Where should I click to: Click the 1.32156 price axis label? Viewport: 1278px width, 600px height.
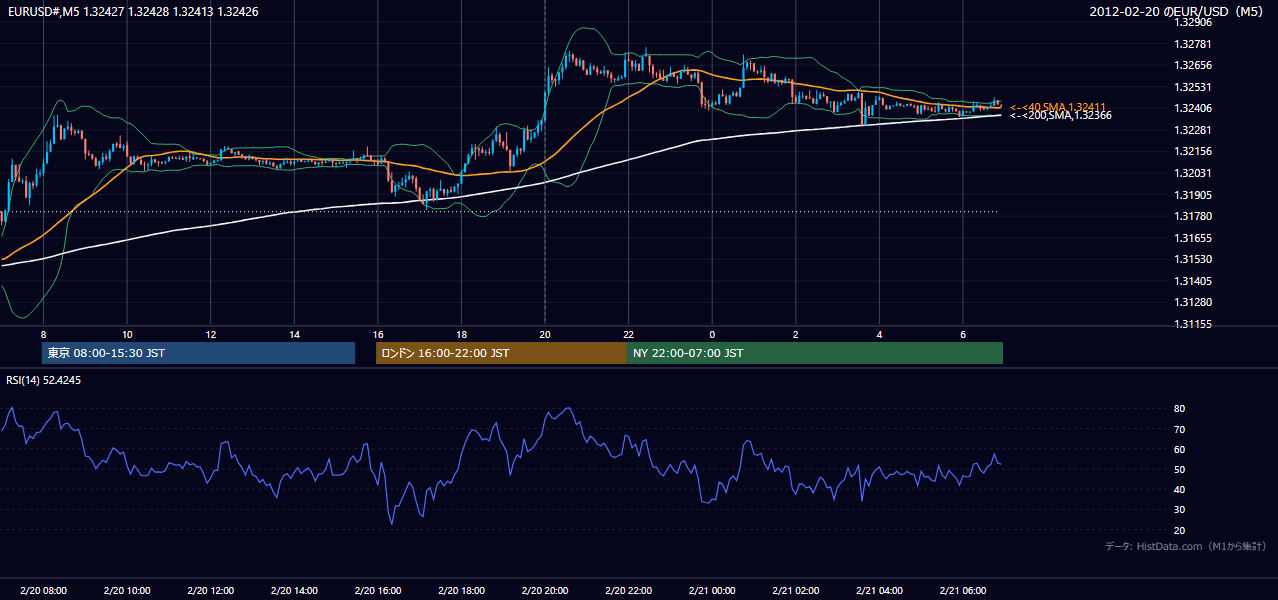(x=1193, y=151)
